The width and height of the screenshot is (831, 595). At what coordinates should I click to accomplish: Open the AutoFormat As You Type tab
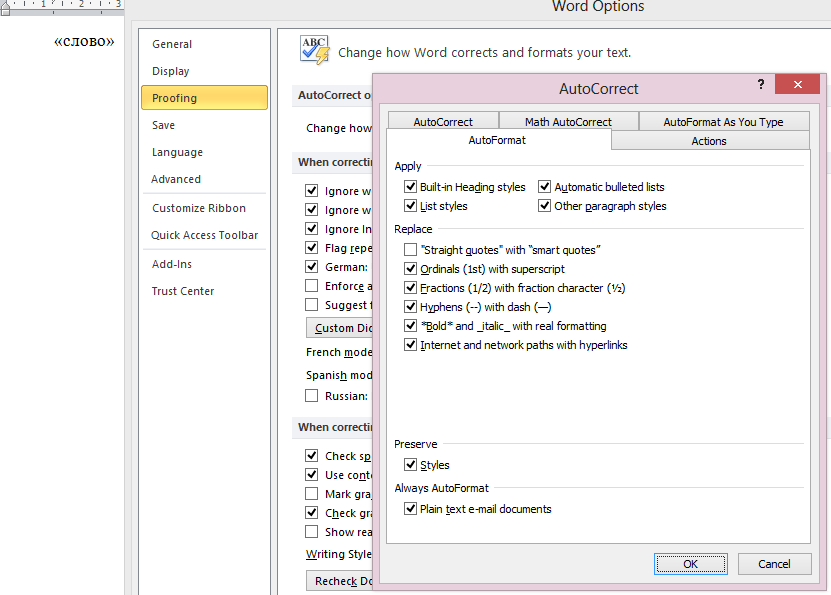723,122
